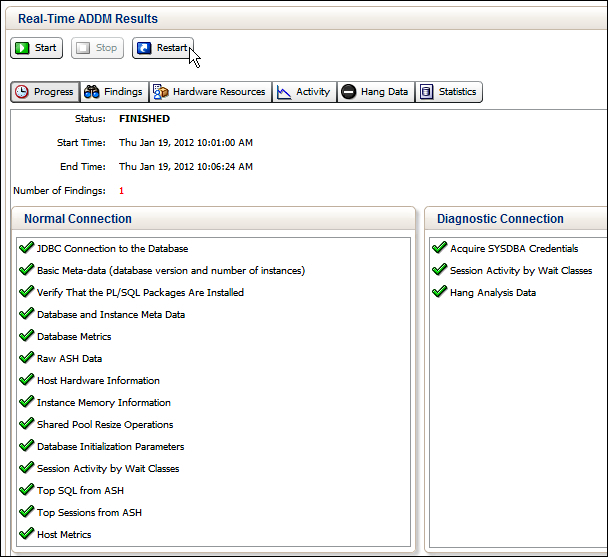Open the Hardware Resources tab
This screenshot has height=557, width=608.
coord(211,92)
